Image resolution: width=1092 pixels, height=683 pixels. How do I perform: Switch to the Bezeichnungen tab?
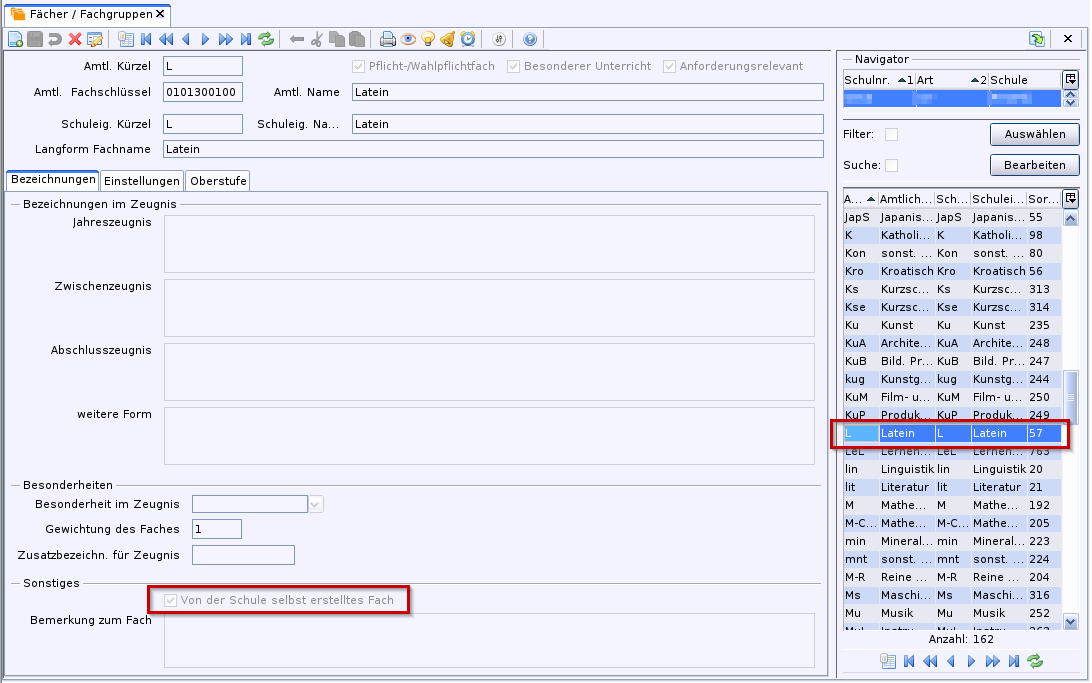coord(53,180)
